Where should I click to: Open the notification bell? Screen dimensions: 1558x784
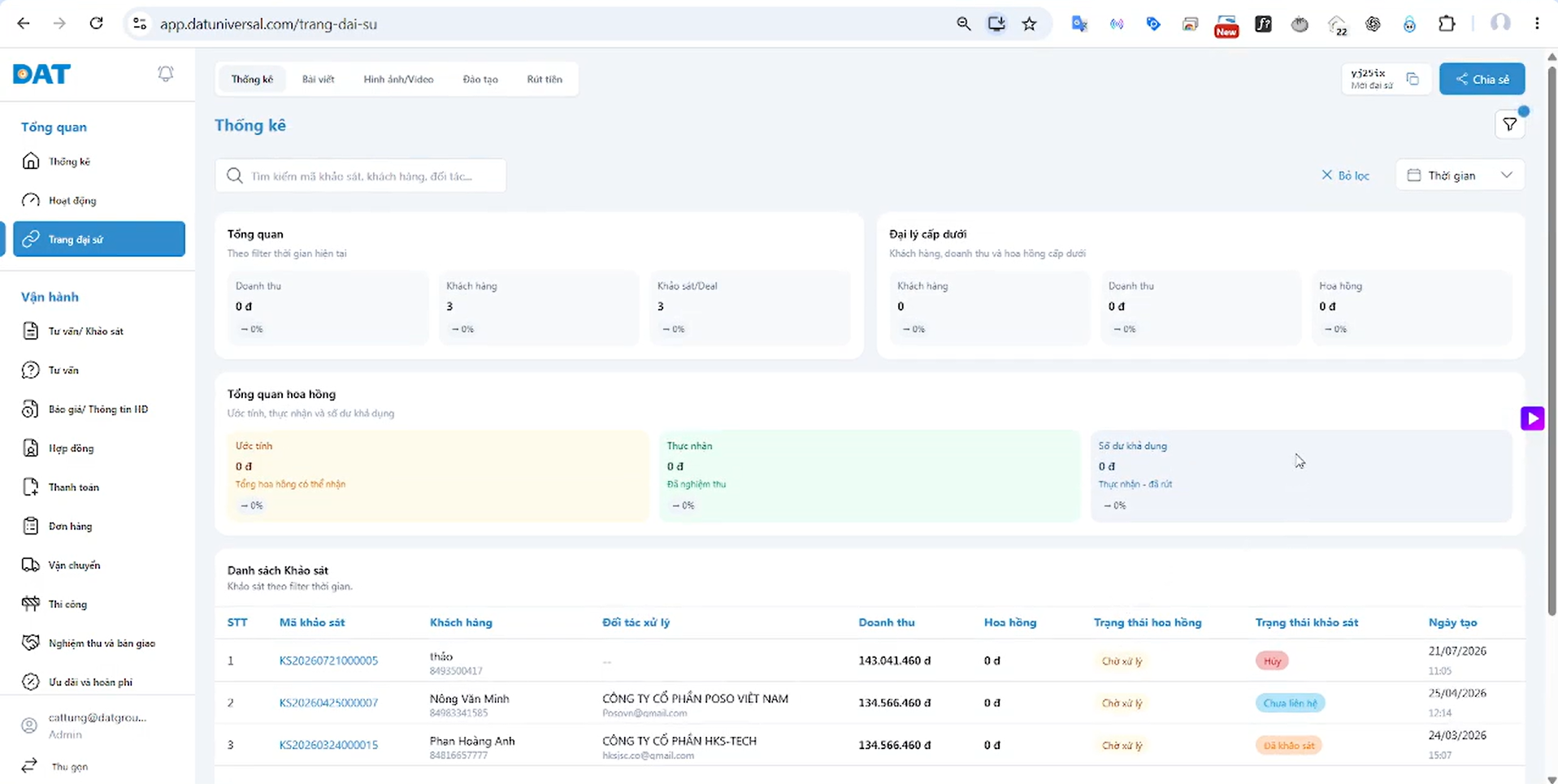click(166, 74)
